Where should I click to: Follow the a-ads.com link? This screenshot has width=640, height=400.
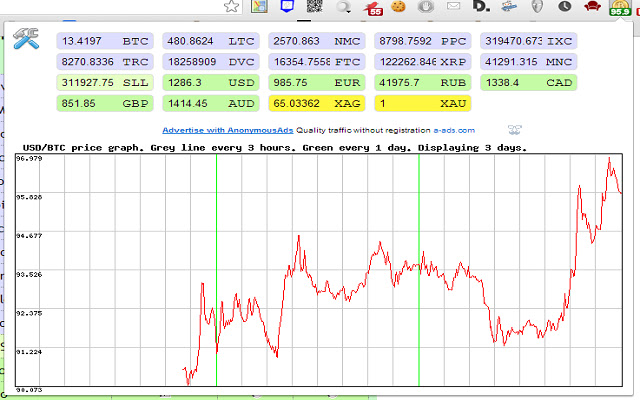click(x=454, y=130)
